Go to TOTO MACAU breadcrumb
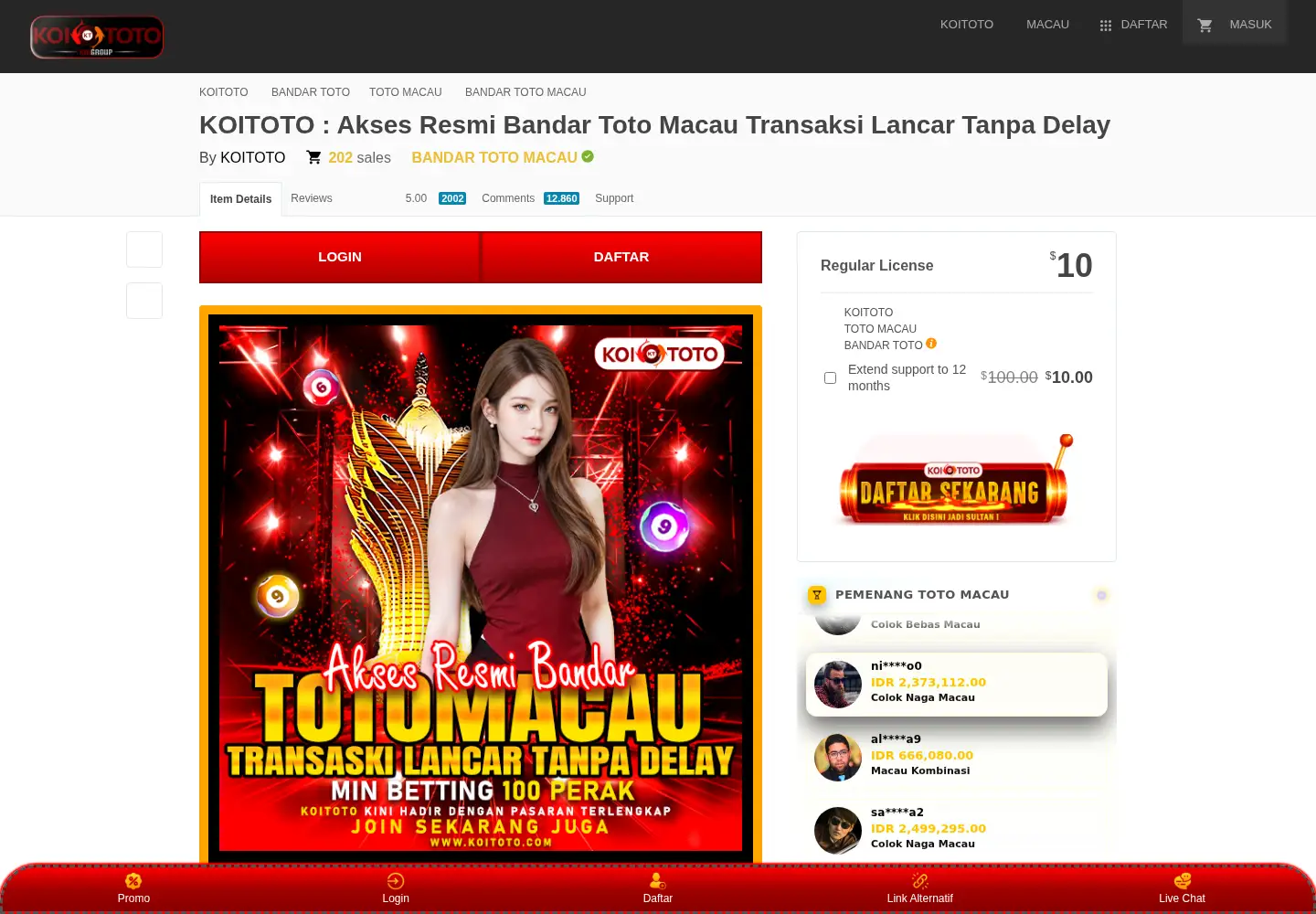The height and width of the screenshot is (914, 1316). tap(406, 92)
